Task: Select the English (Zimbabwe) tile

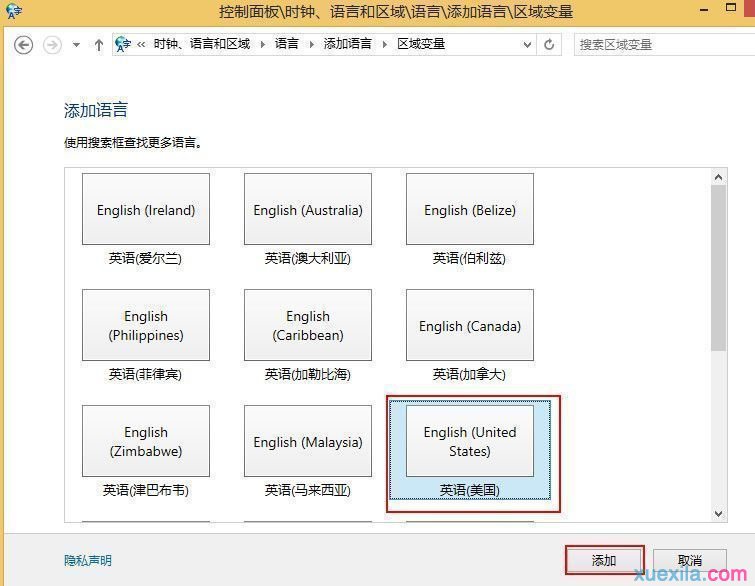Action: tap(146, 441)
